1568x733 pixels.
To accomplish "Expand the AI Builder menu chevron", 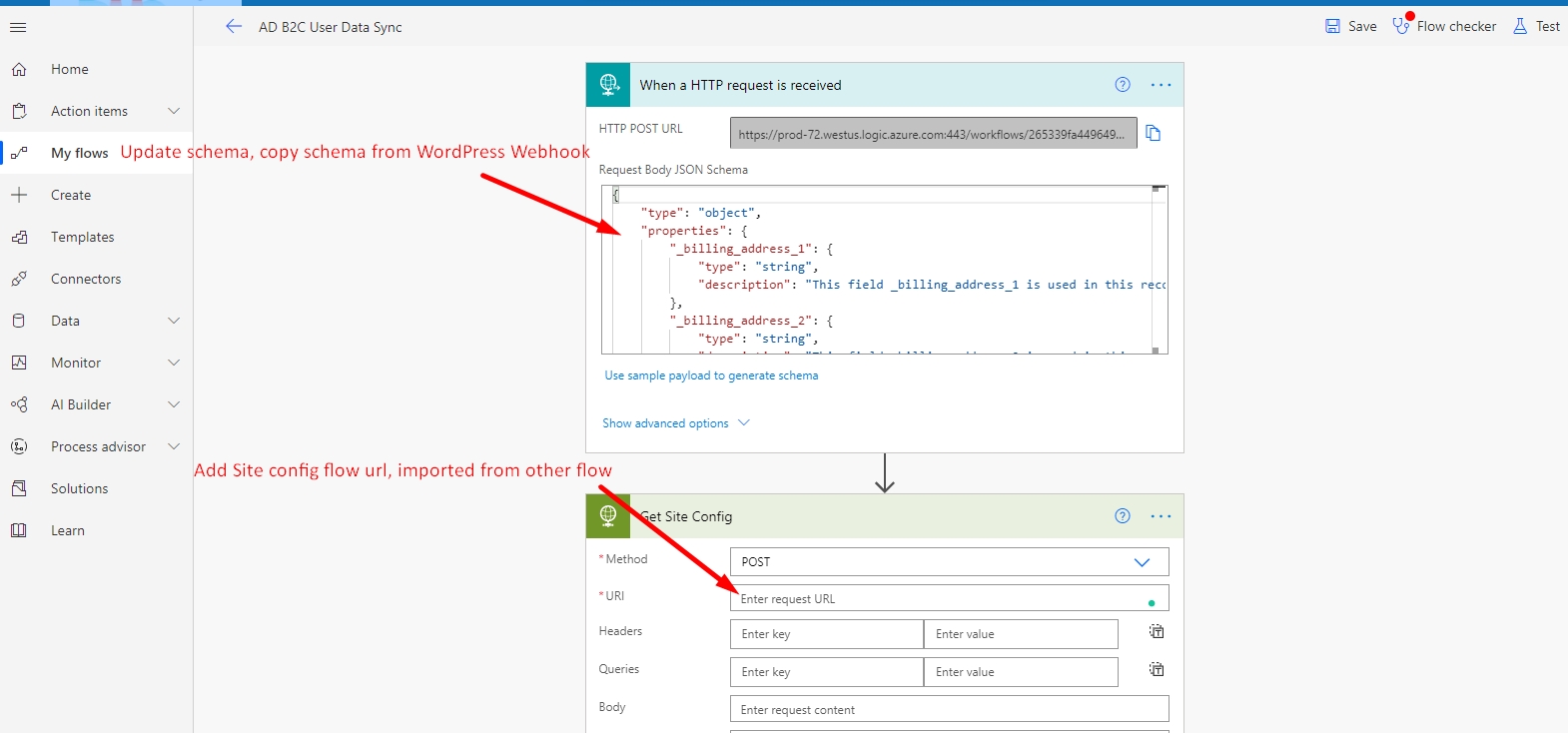I will pos(174,404).
